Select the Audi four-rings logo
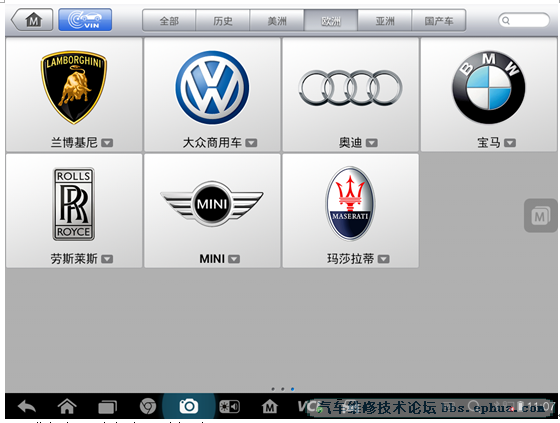560x423 pixels. [x=350, y=88]
